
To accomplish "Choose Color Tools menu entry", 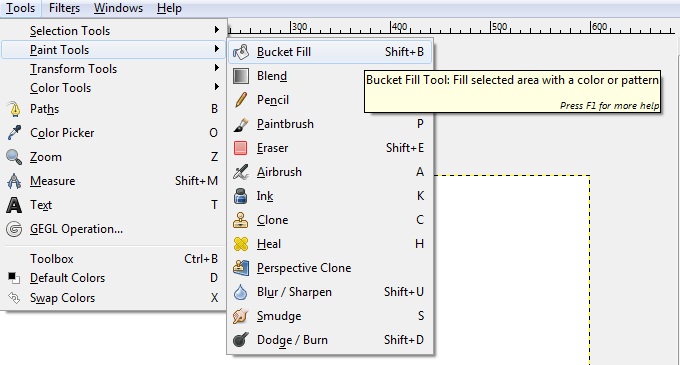I will pos(114,88).
